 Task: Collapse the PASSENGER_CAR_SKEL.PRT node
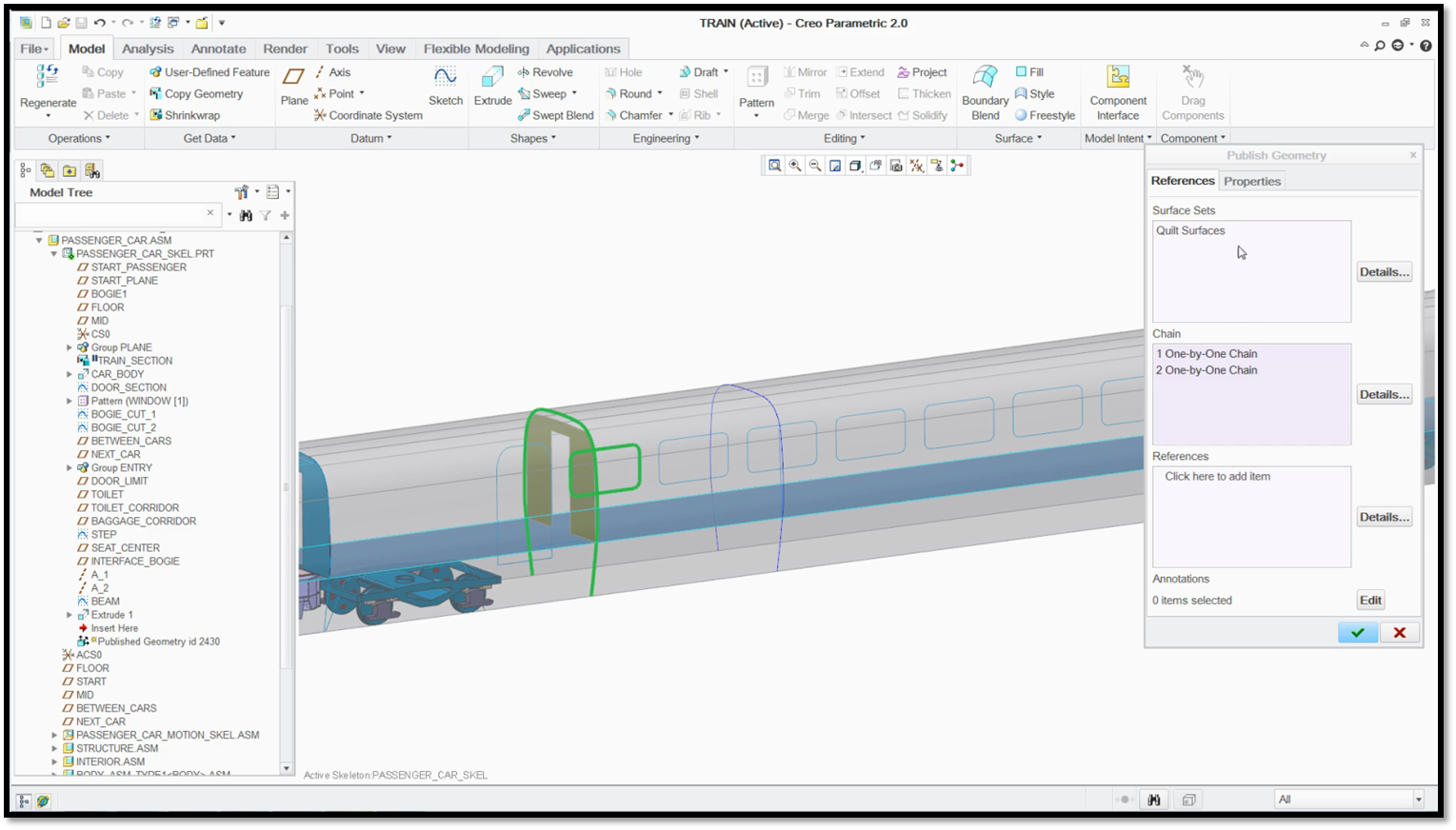[53, 253]
